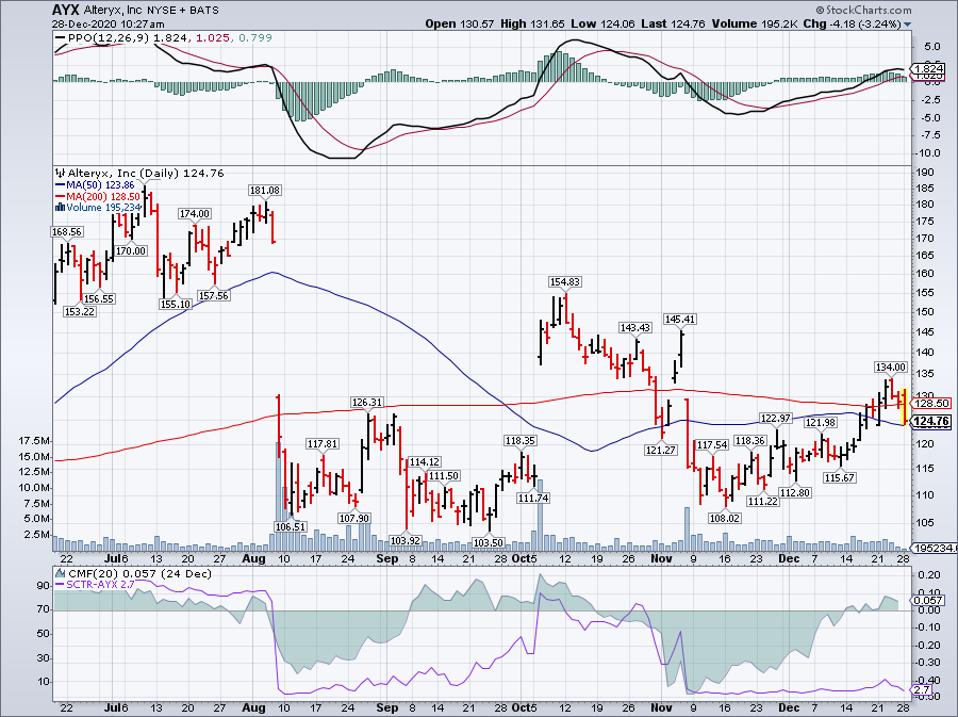The image size is (958, 717).
Task: Click the 117.81 price label
Action: (x=323, y=444)
